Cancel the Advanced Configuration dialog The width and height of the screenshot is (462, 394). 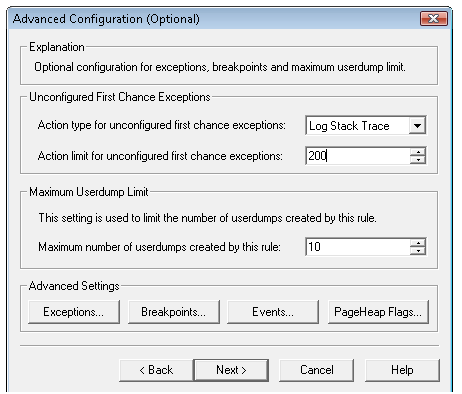tap(316, 370)
